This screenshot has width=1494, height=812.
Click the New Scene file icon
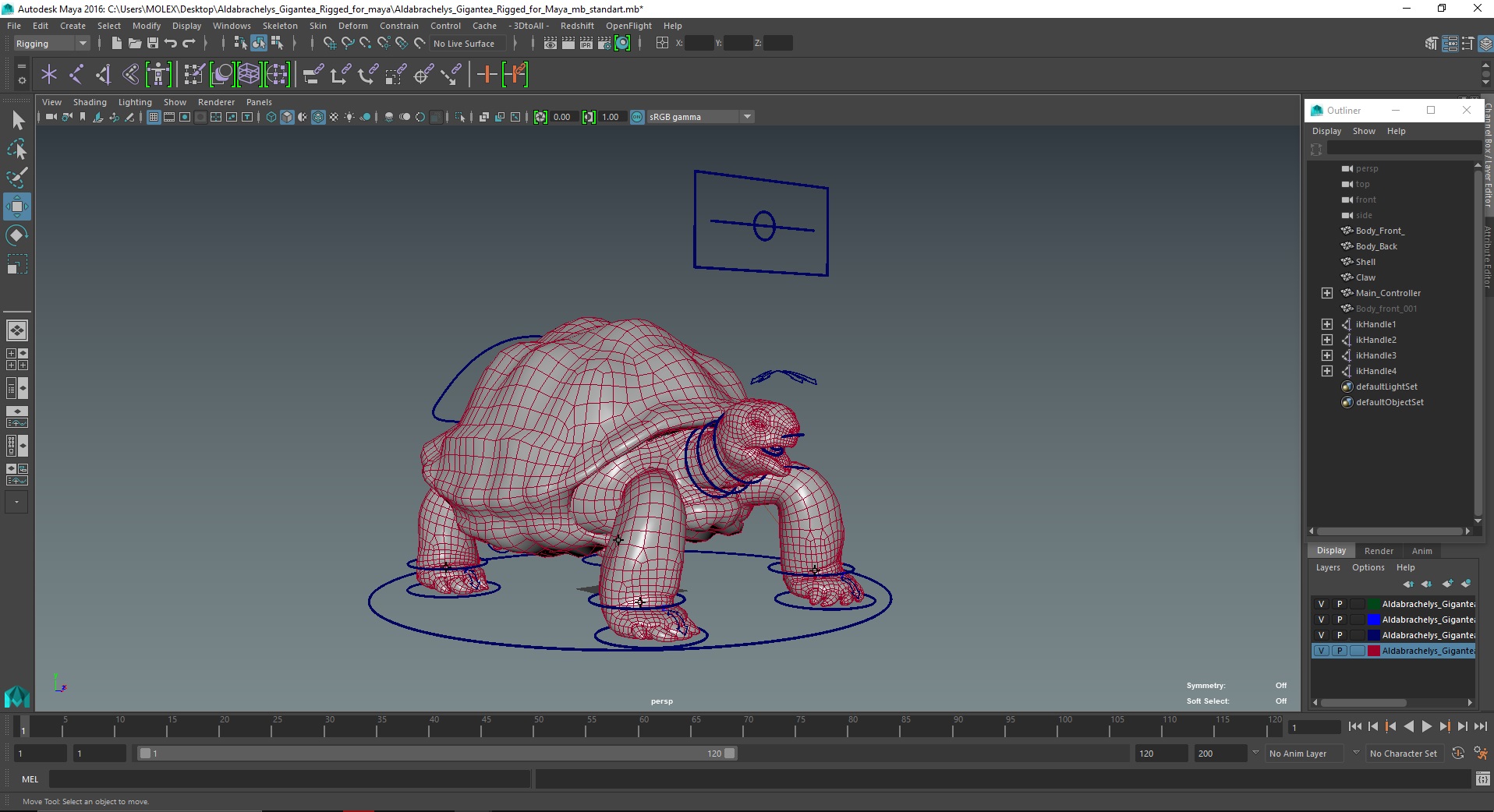(x=116, y=44)
